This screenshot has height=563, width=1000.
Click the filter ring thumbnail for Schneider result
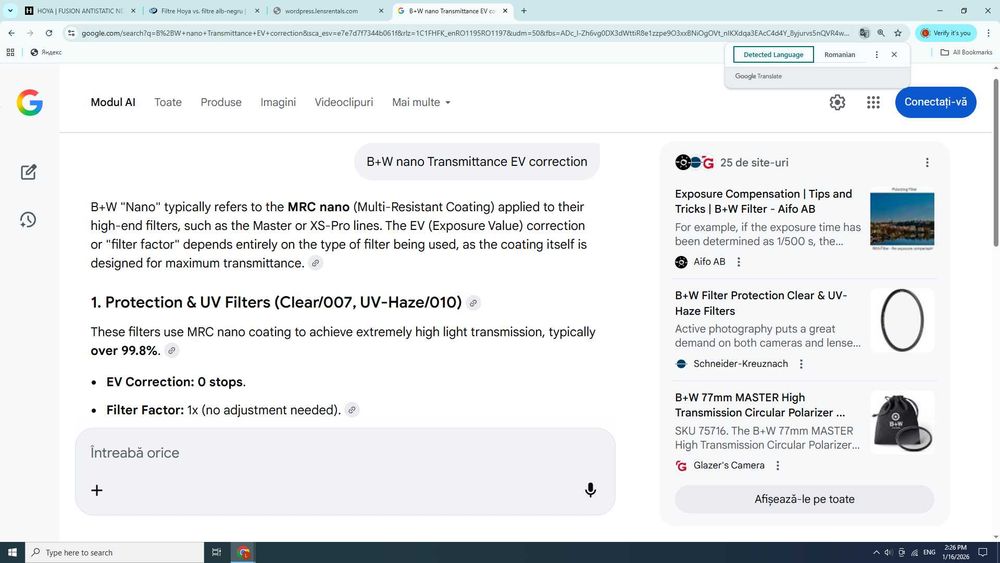point(902,320)
